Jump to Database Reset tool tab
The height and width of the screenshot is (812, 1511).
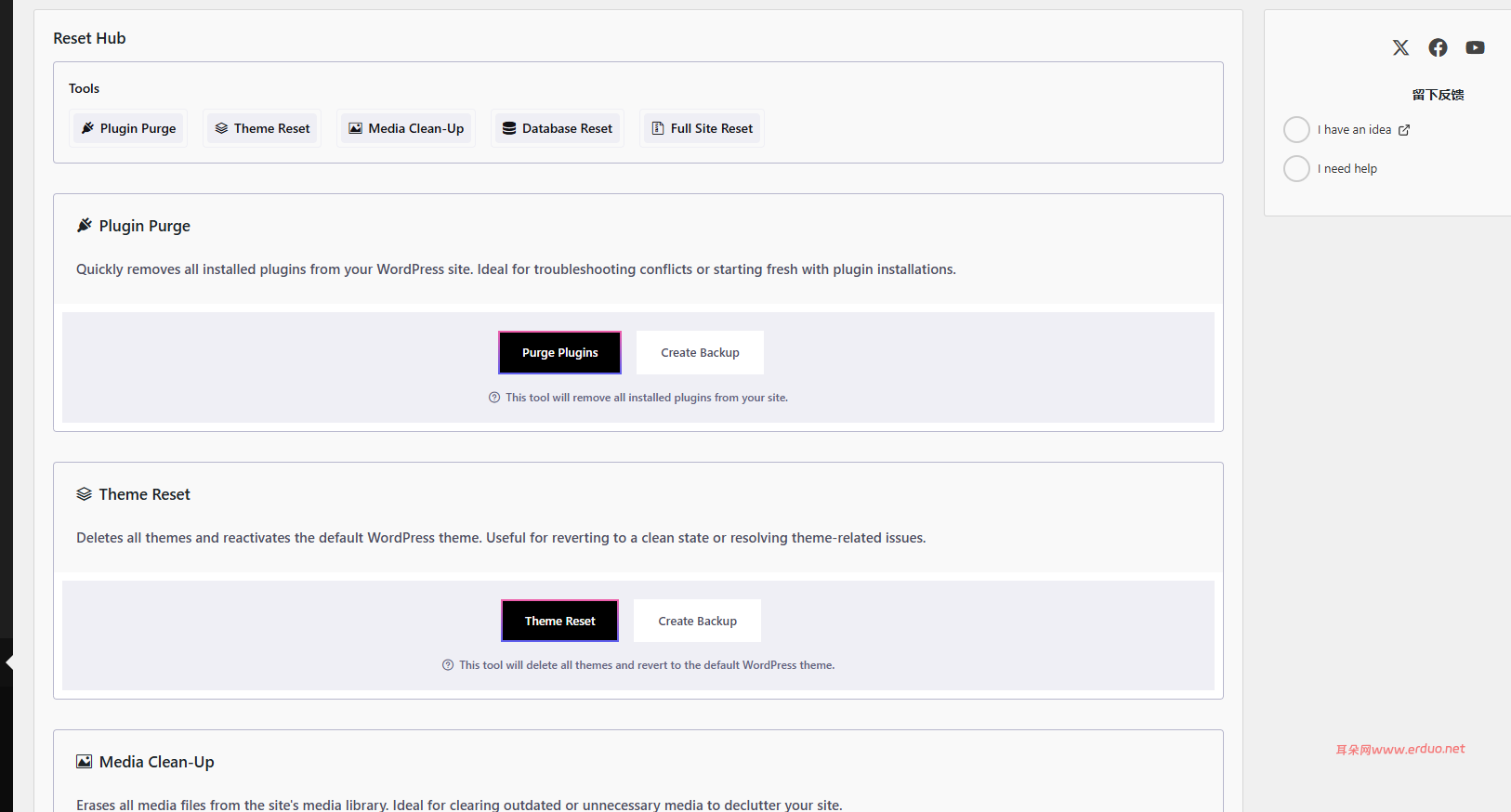pyautogui.click(x=558, y=128)
